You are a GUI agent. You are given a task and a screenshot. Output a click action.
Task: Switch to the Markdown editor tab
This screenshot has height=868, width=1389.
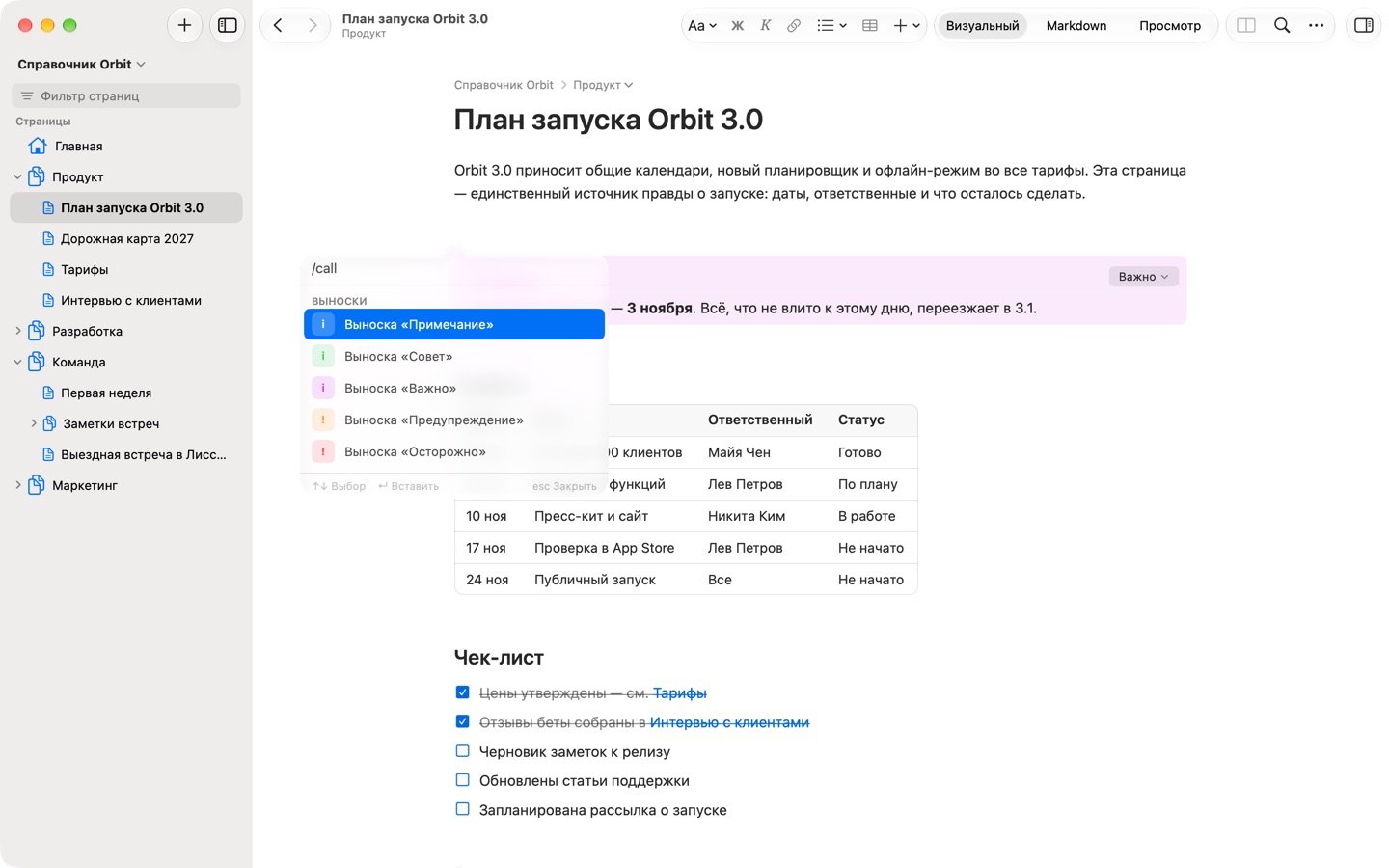pyautogui.click(x=1076, y=26)
